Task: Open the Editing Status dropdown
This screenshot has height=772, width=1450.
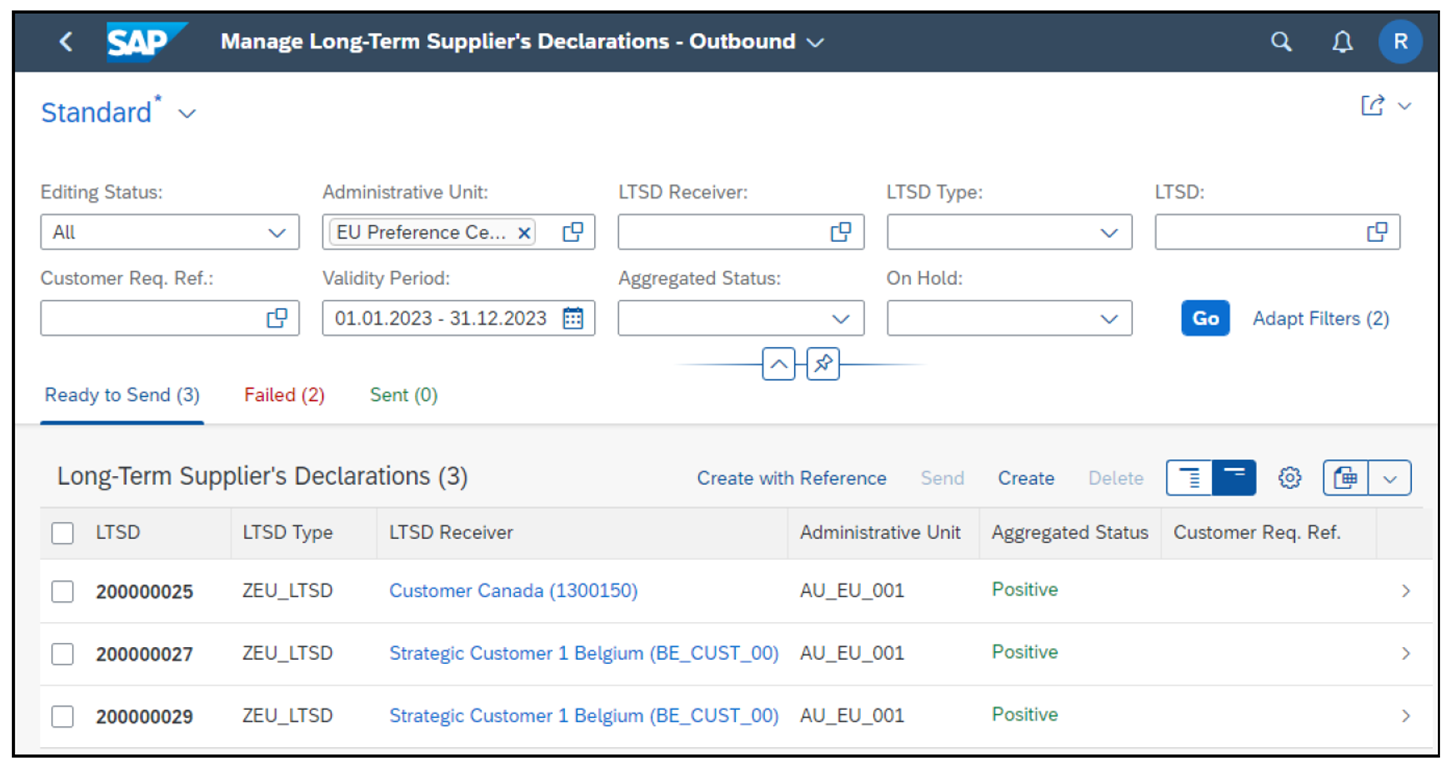Action: click(x=276, y=232)
